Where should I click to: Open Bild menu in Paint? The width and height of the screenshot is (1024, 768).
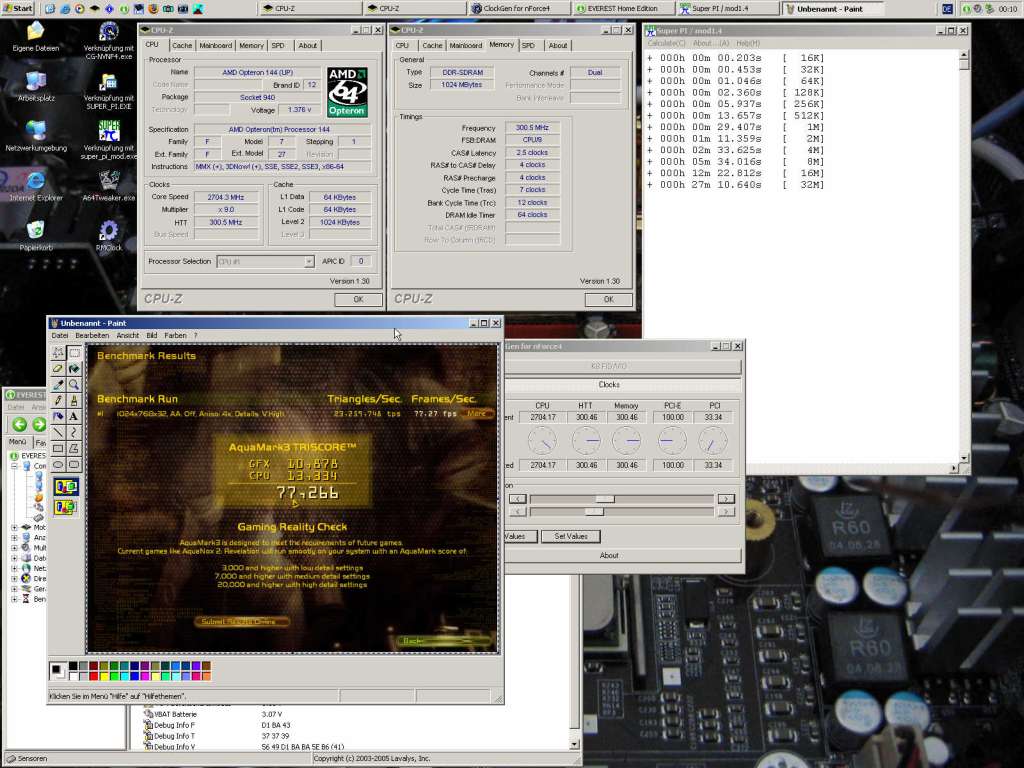point(152,336)
